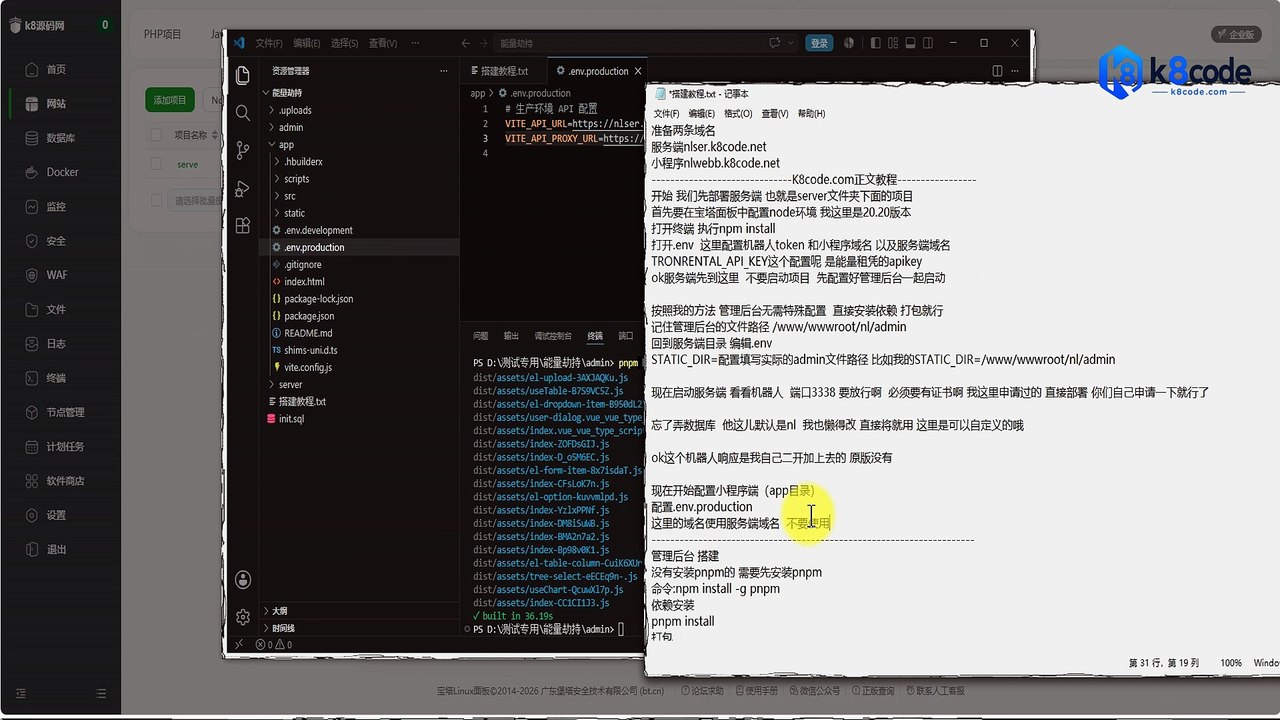Open the 帮助(H) menu in Notepad
This screenshot has width=1280, height=720.
tap(811, 113)
